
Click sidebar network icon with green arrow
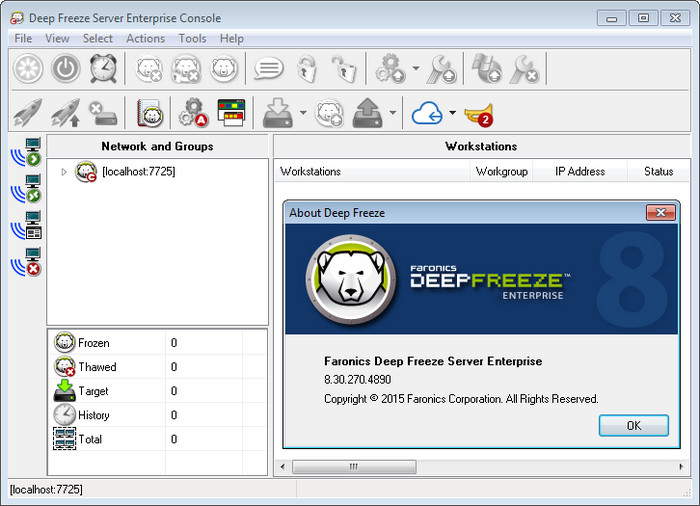[x=26, y=152]
